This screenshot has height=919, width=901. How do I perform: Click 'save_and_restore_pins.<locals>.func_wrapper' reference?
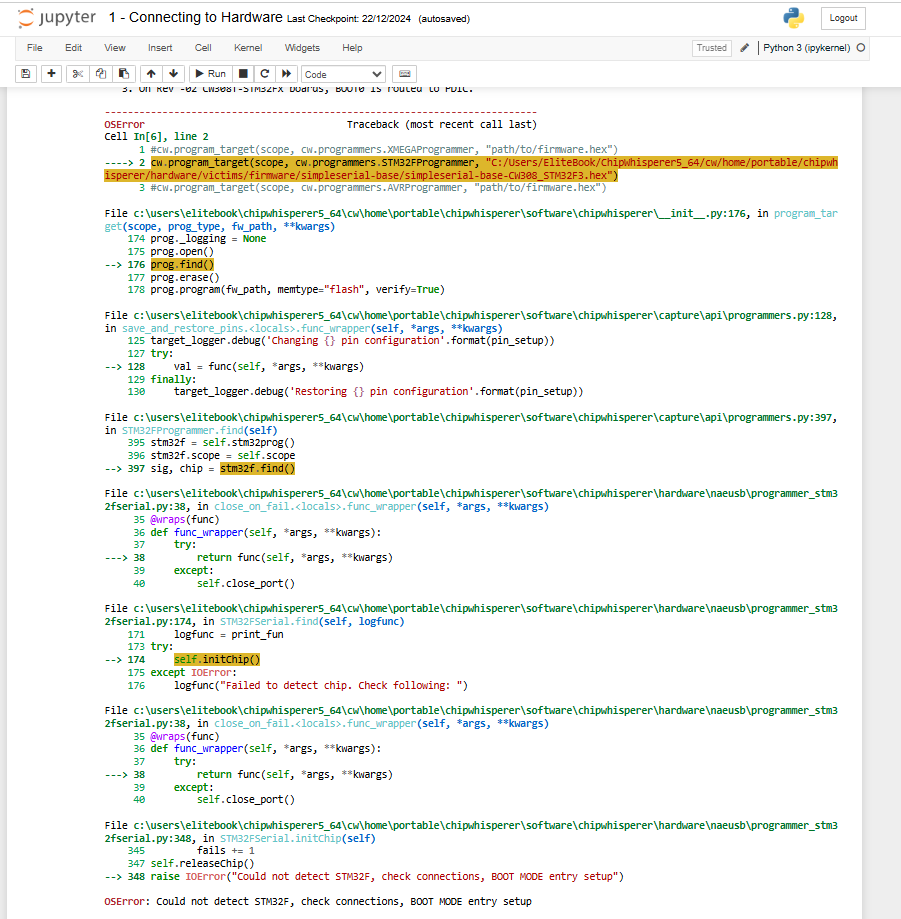[246, 328]
